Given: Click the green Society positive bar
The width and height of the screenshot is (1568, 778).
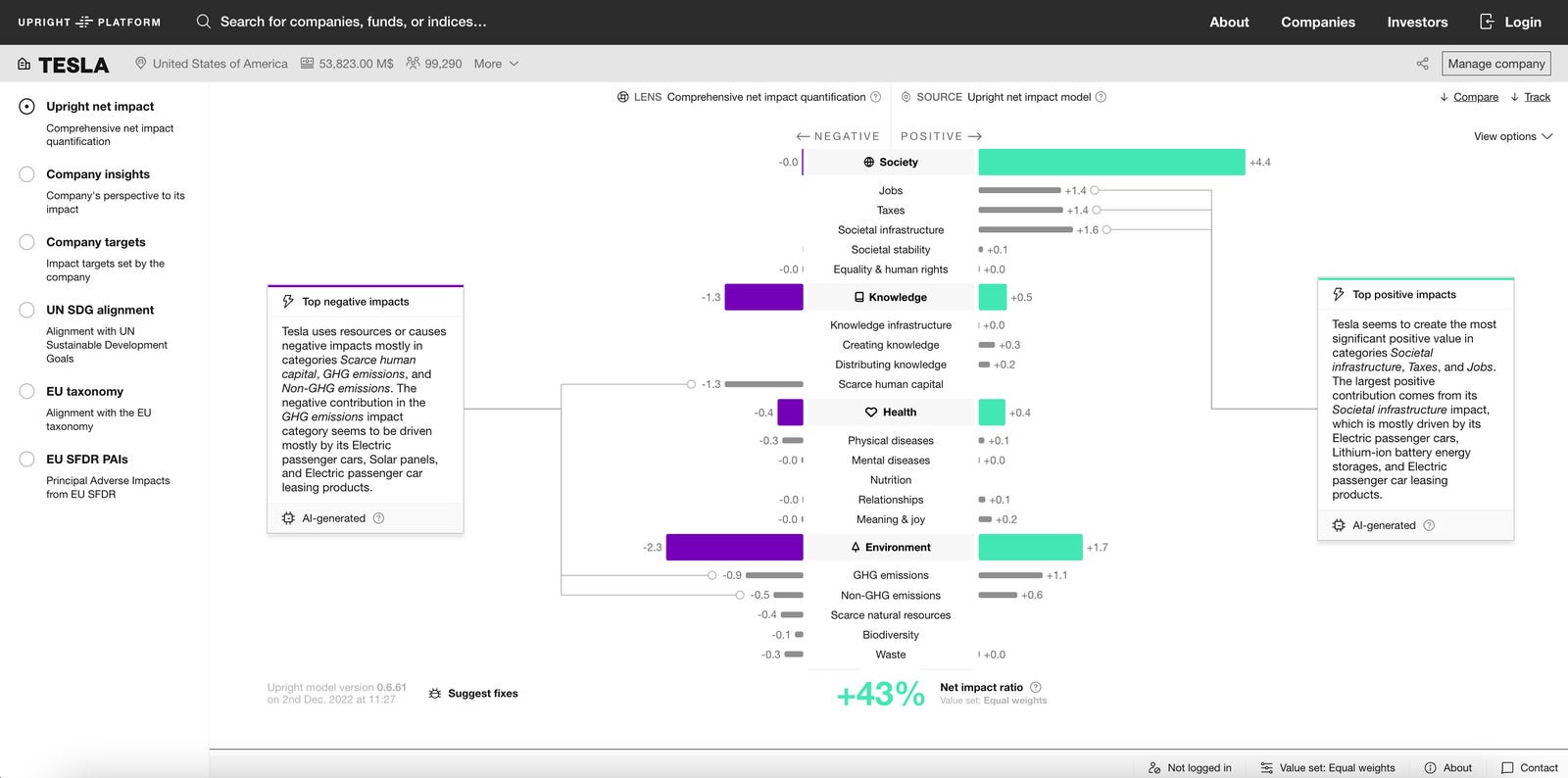Looking at the screenshot, I should pos(1111,163).
